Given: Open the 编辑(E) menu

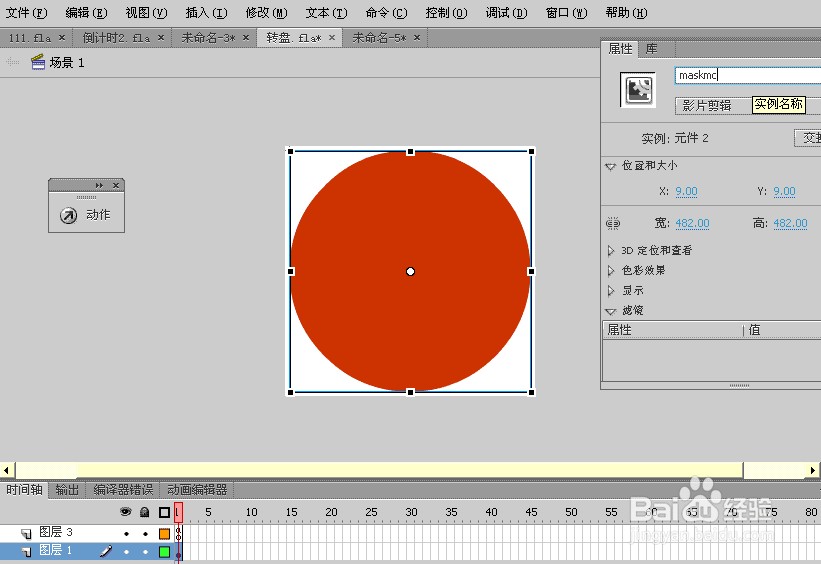Looking at the screenshot, I should (86, 13).
